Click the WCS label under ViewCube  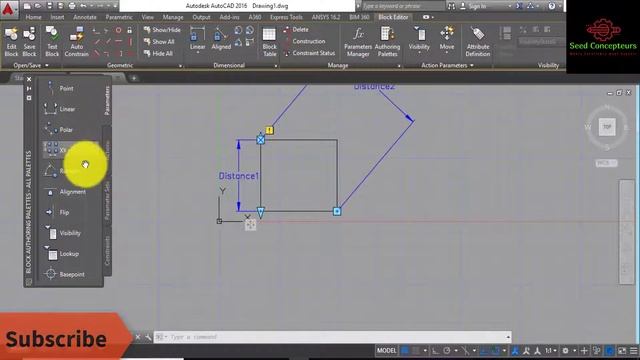click(606, 163)
